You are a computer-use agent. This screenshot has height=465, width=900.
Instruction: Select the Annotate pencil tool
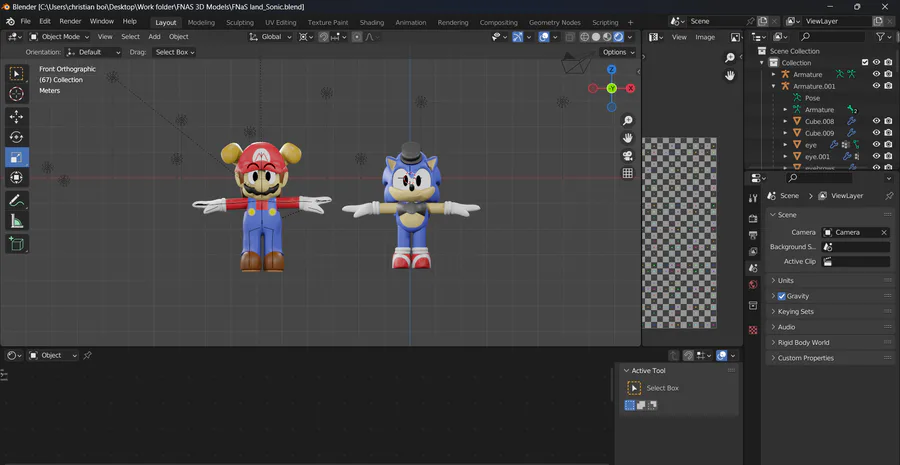point(17,200)
